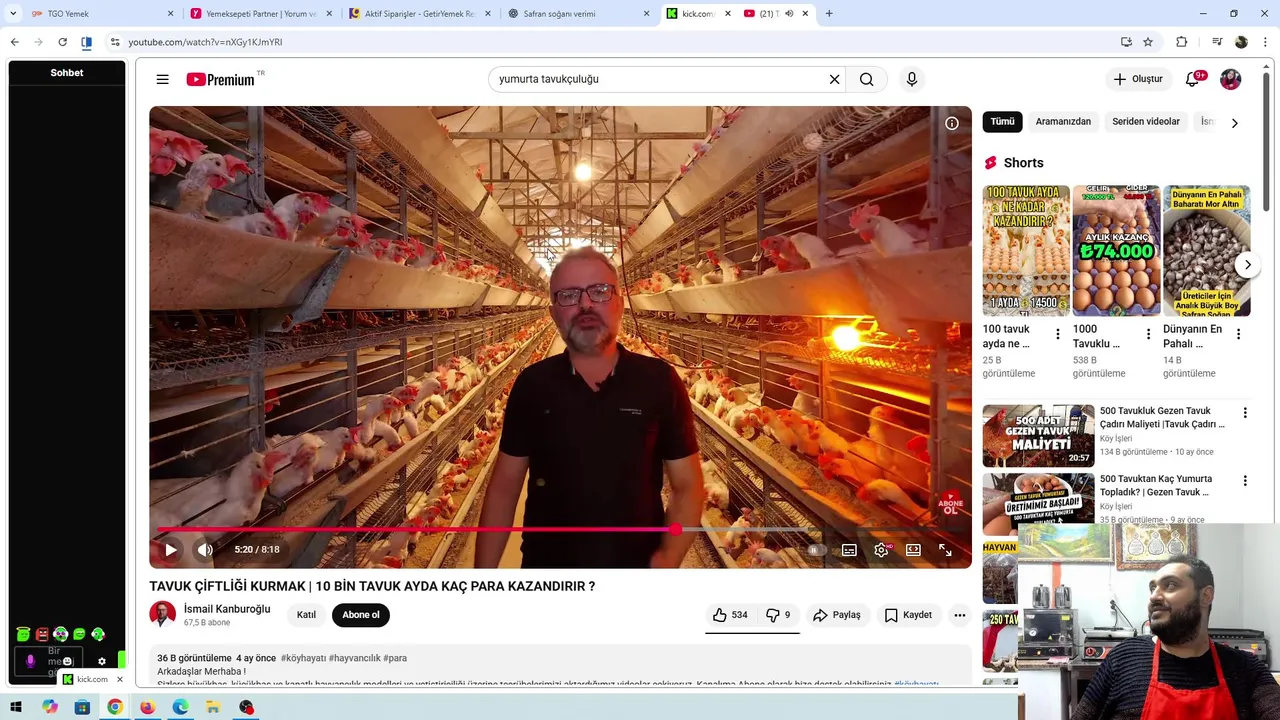The image size is (1280, 720).
Task: Go back in browser history
Action: coord(14,42)
